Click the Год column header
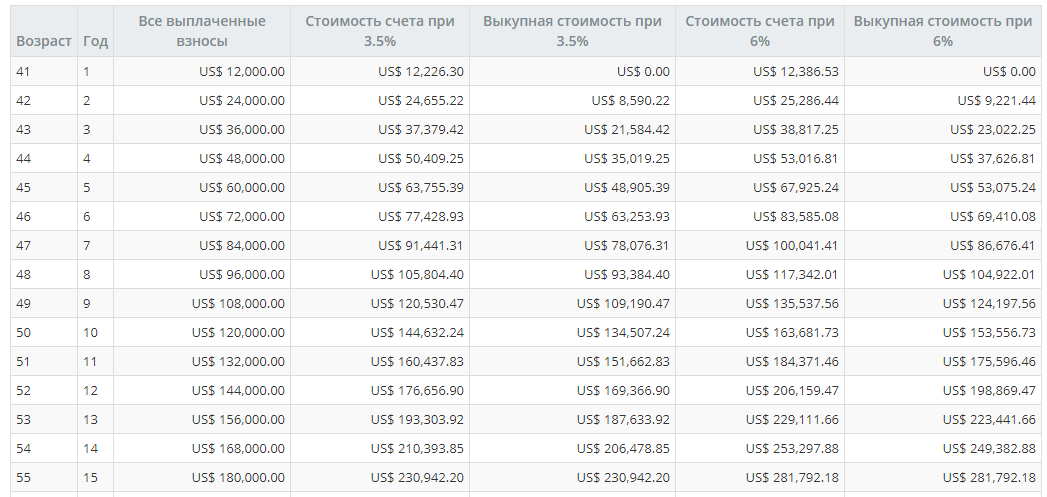 (x=95, y=41)
